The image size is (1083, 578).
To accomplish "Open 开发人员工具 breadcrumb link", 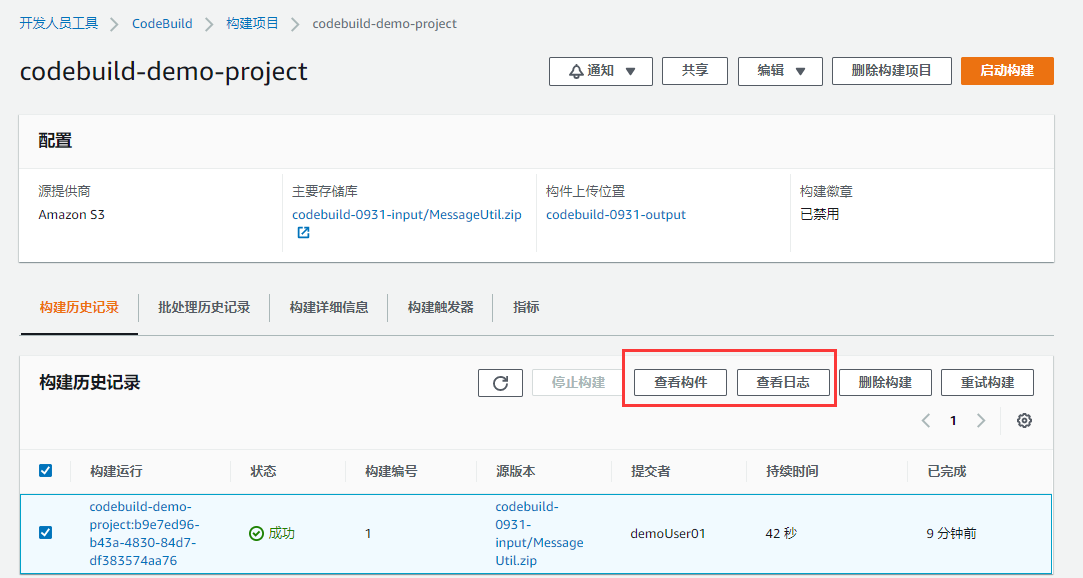I will coord(59,23).
